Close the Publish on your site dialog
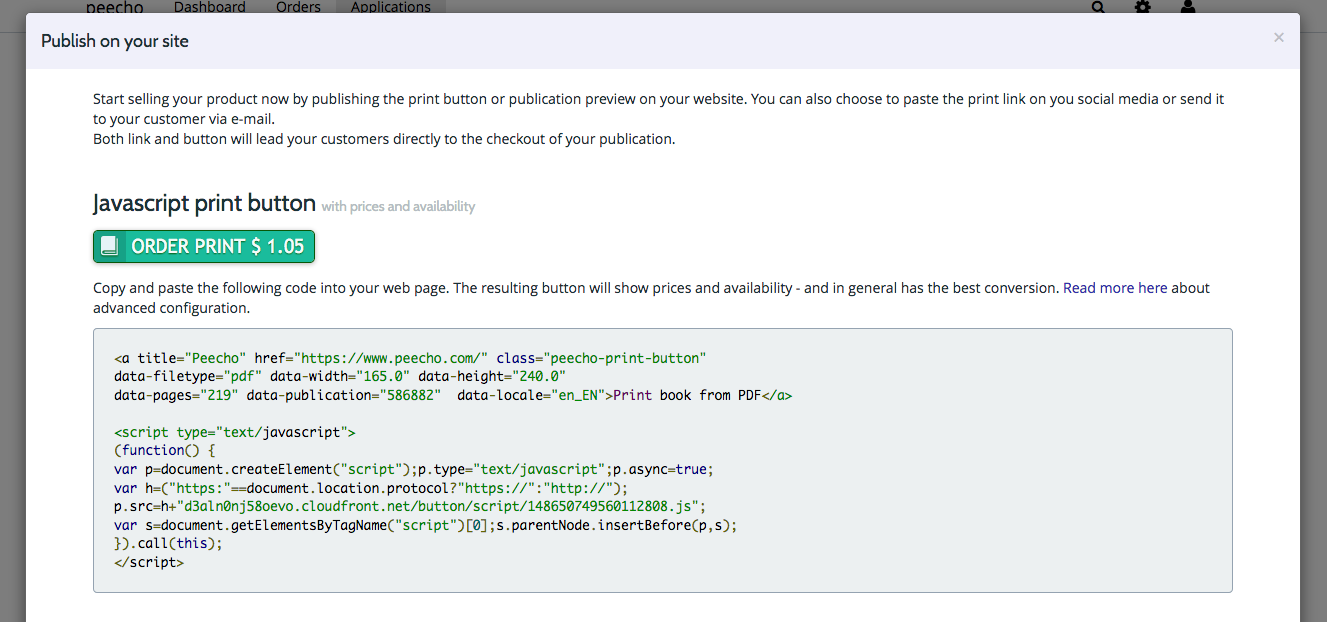The height and width of the screenshot is (622, 1327). point(1279,37)
